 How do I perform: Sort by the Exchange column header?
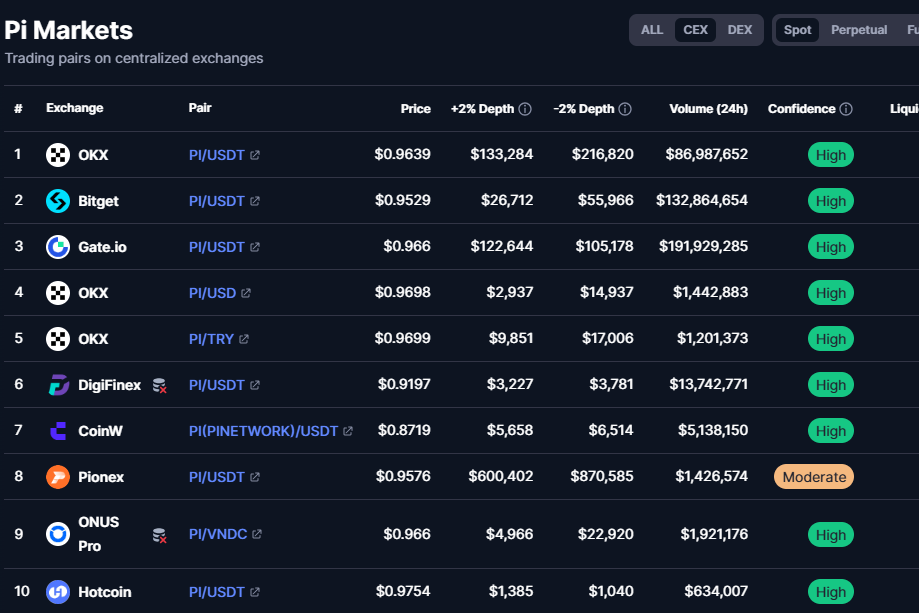click(x=74, y=108)
